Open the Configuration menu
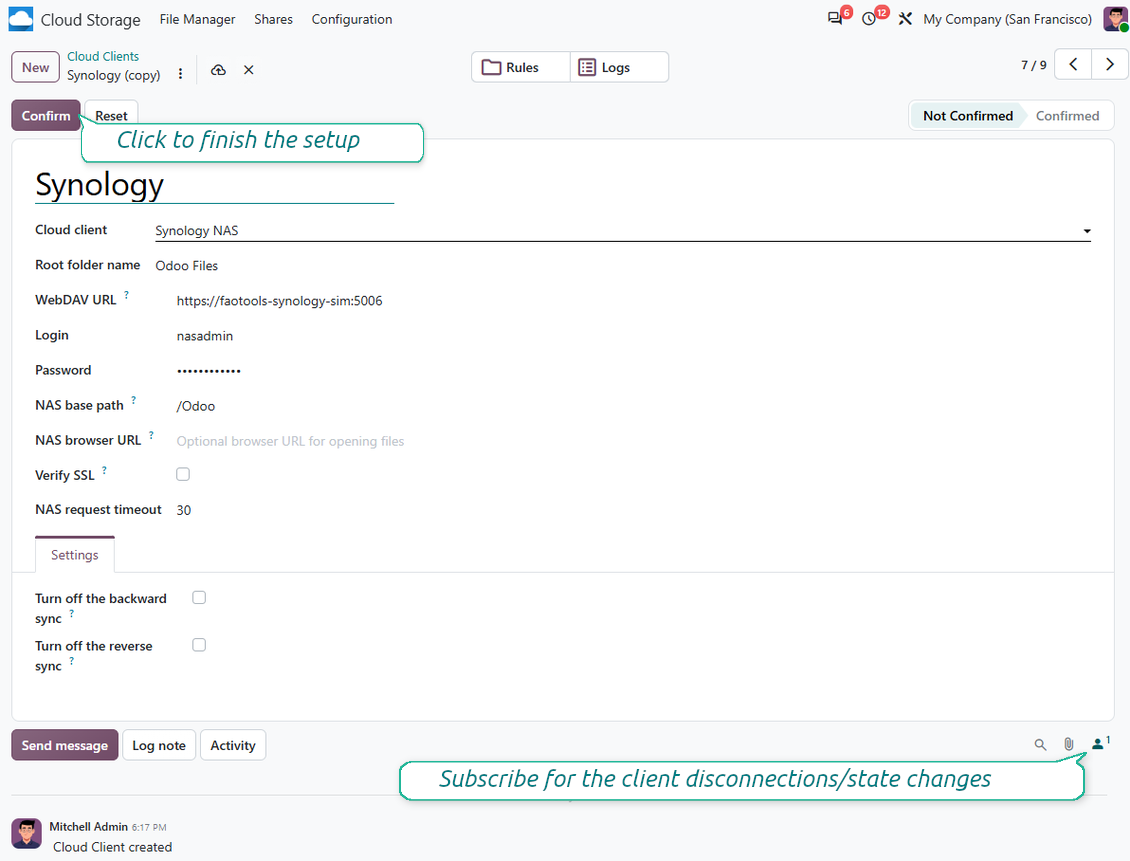Viewport: 1130px width, 861px height. point(352,19)
